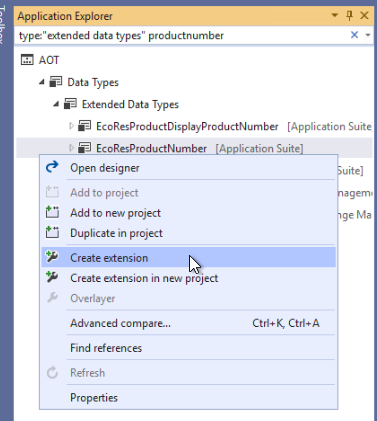Choose Open designer from context menu
Viewport: 377px width, 421px height.
pos(188,168)
